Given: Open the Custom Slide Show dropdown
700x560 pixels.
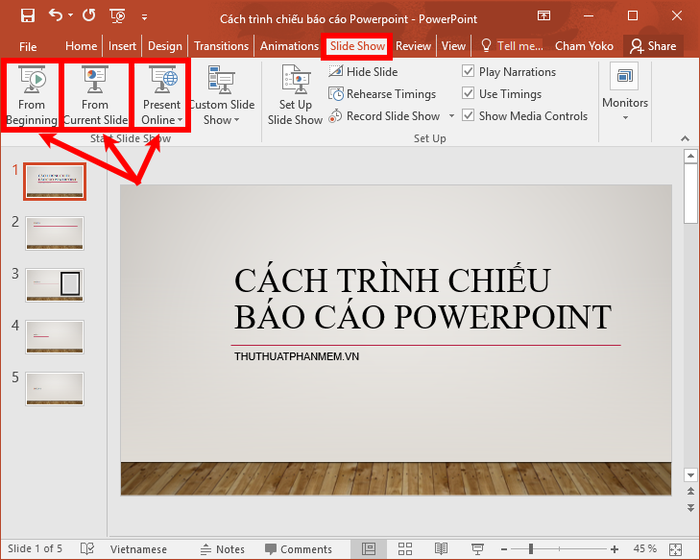Looking at the screenshot, I should pyautogui.click(x=221, y=120).
